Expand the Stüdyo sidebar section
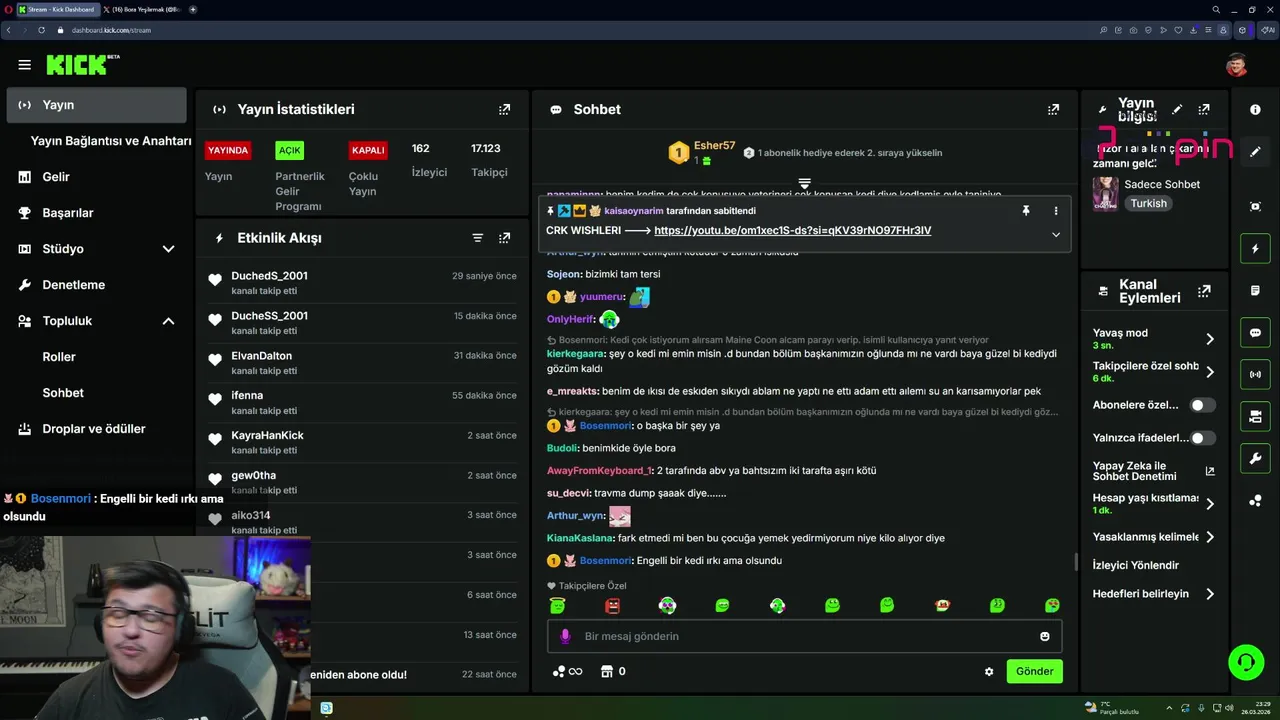The image size is (1280, 720). [168, 249]
